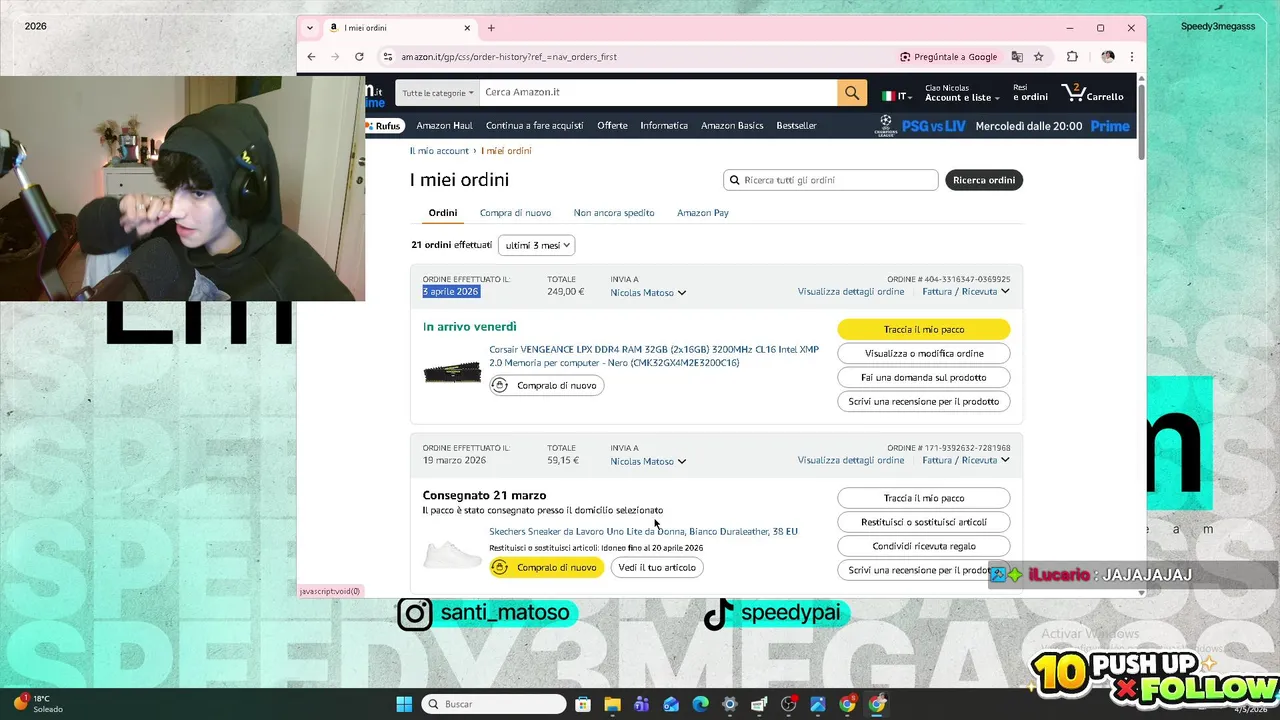Screen dimensions: 1280x720
Task: Open site information icon in address bar
Action: (388, 57)
